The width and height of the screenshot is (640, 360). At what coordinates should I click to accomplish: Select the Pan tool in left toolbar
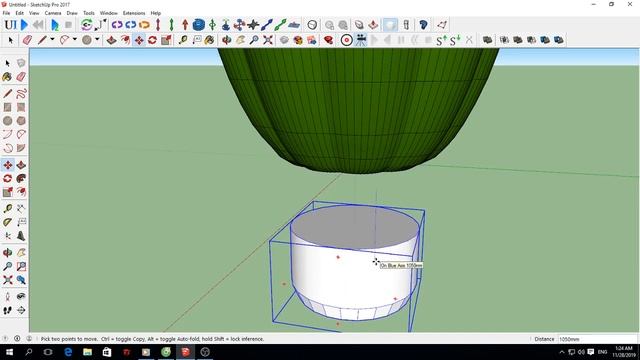coord(21,253)
